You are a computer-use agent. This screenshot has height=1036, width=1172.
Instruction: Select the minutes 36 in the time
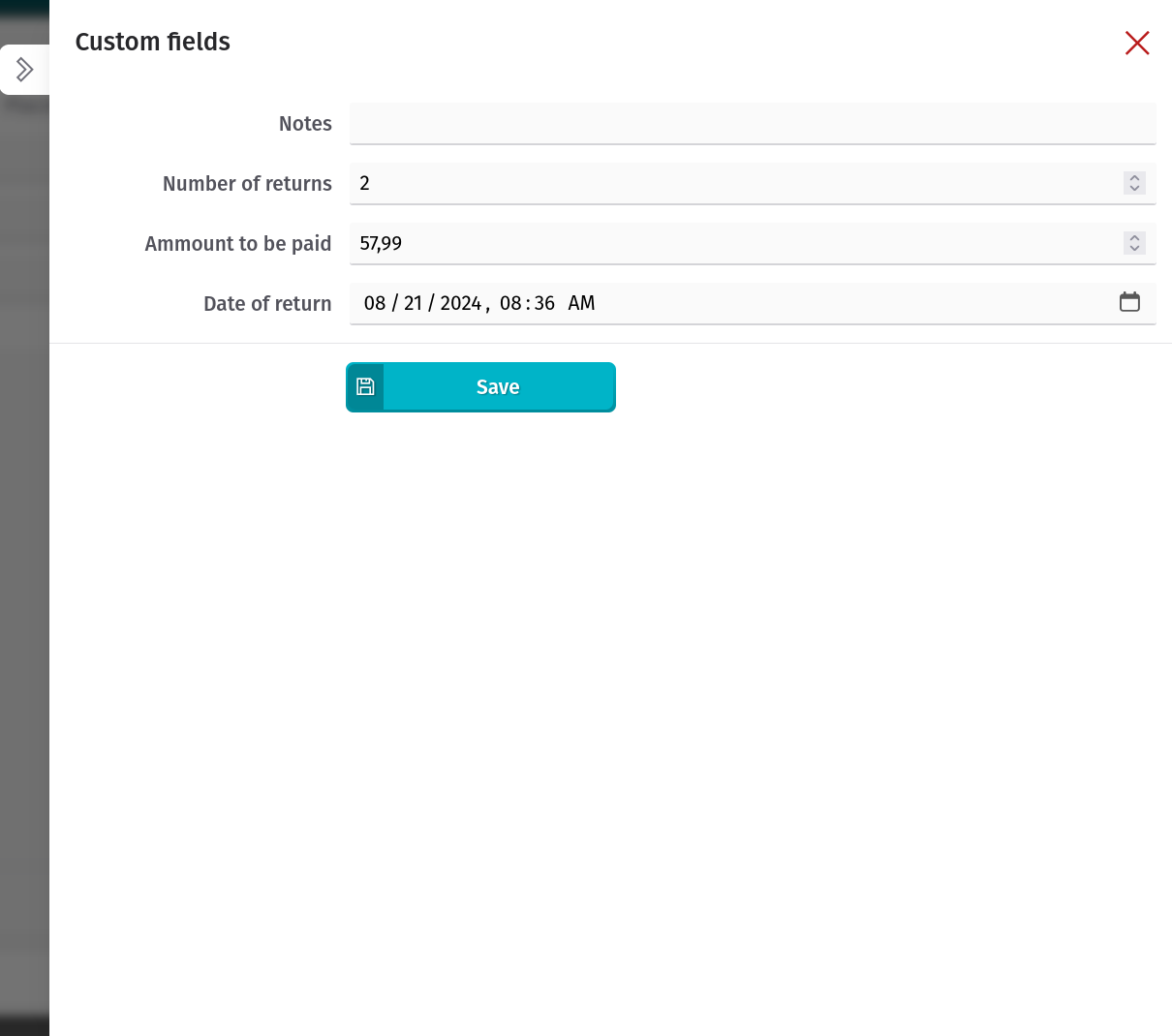pos(544,304)
